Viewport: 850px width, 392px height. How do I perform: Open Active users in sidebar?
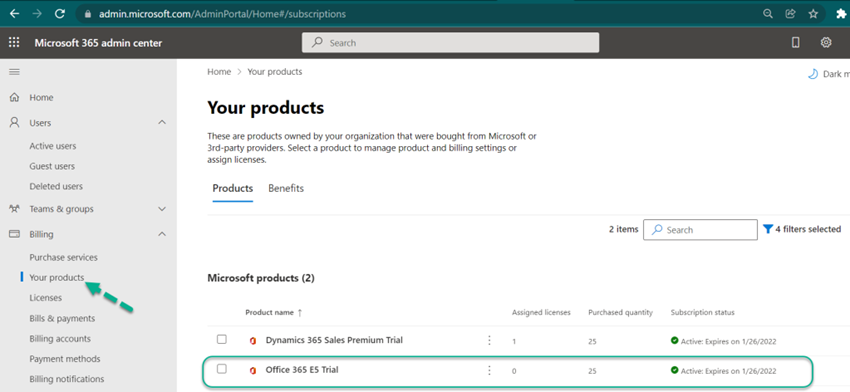click(x=53, y=146)
